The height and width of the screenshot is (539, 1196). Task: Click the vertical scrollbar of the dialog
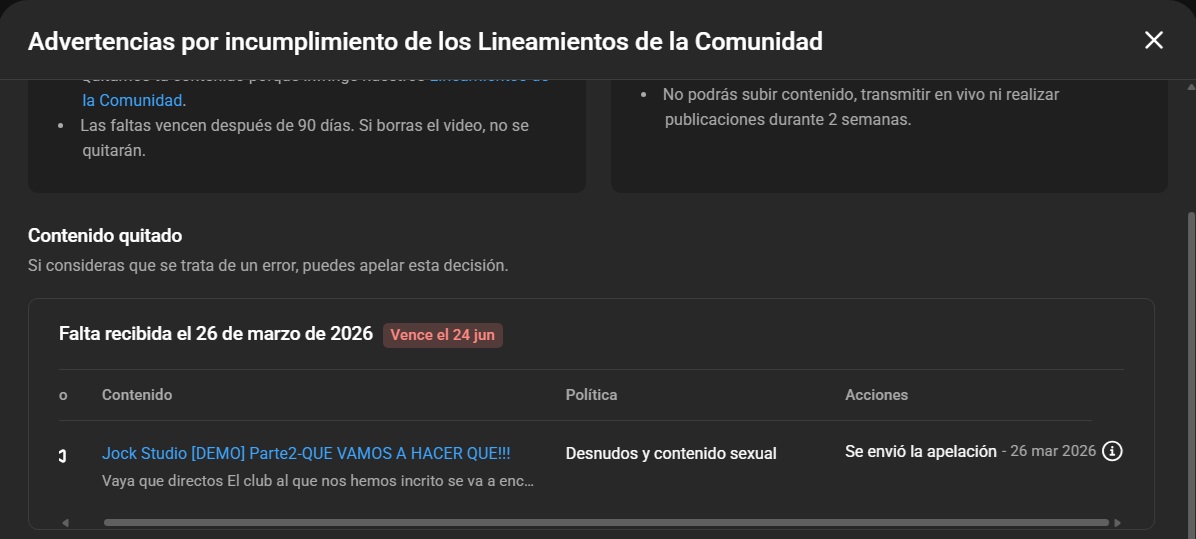(x=1190, y=374)
